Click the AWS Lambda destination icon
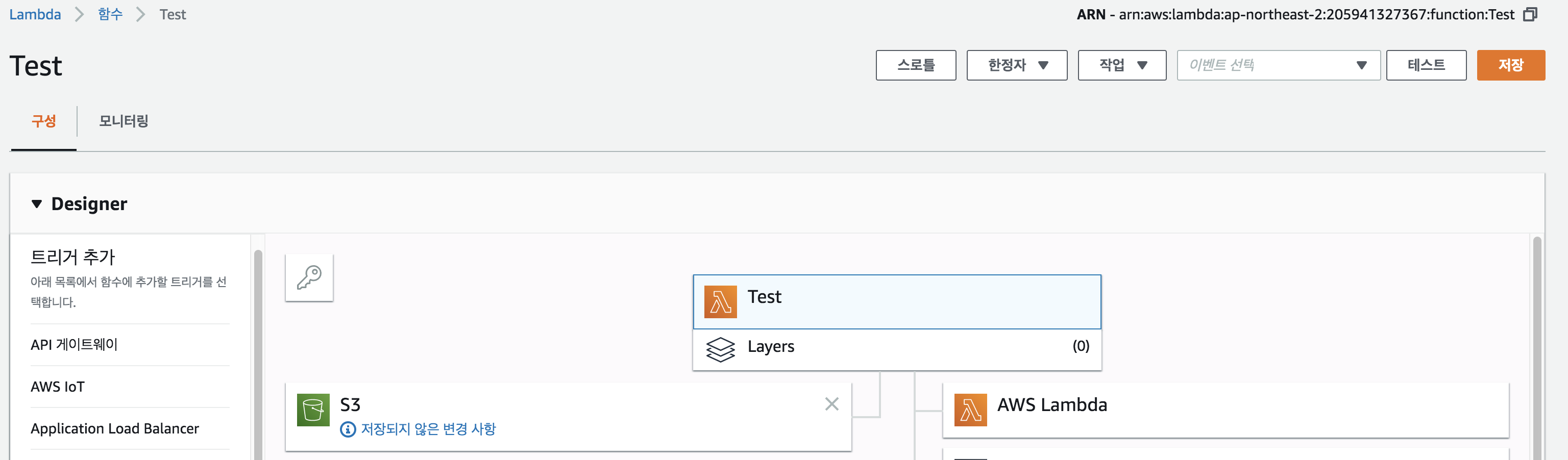Viewport: 1568px width, 460px height. tap(970, 410)
